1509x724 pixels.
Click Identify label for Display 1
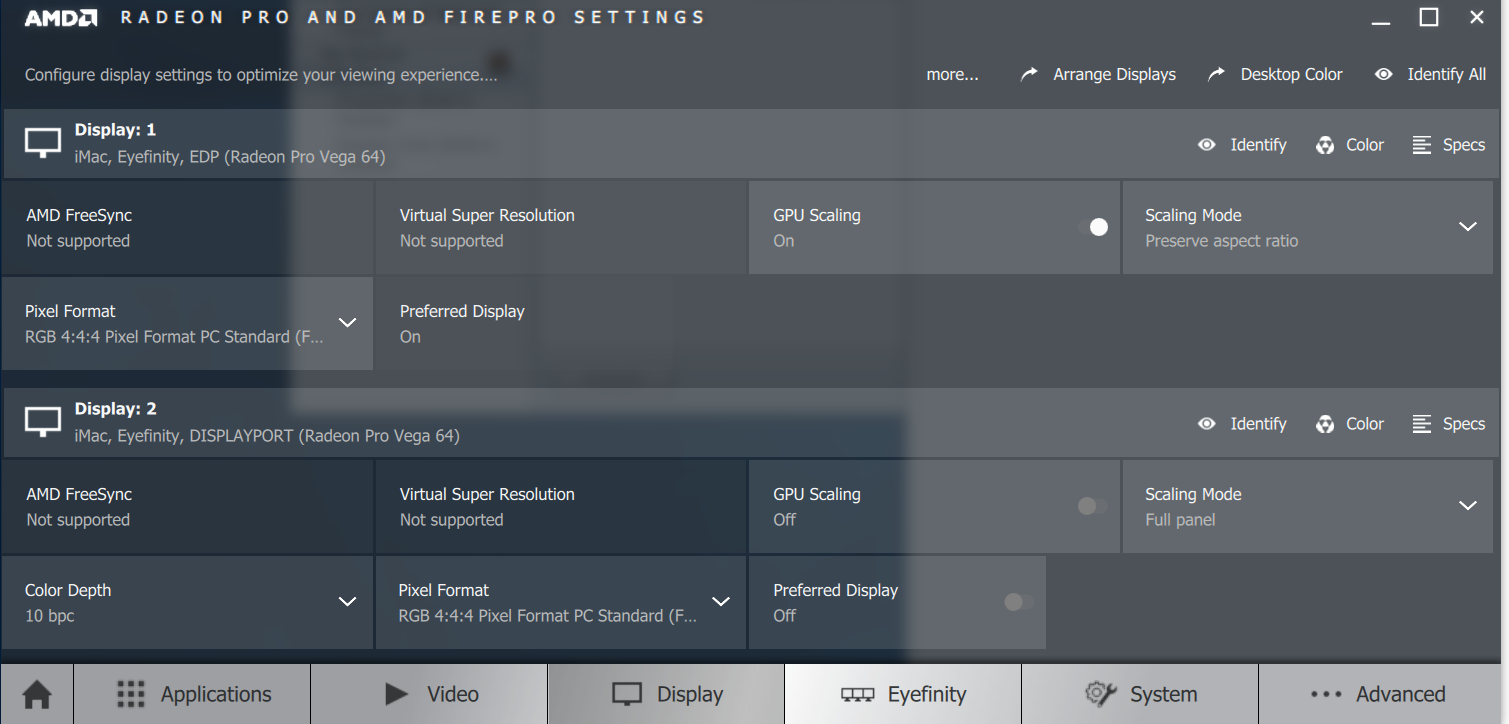point(1258,145)
